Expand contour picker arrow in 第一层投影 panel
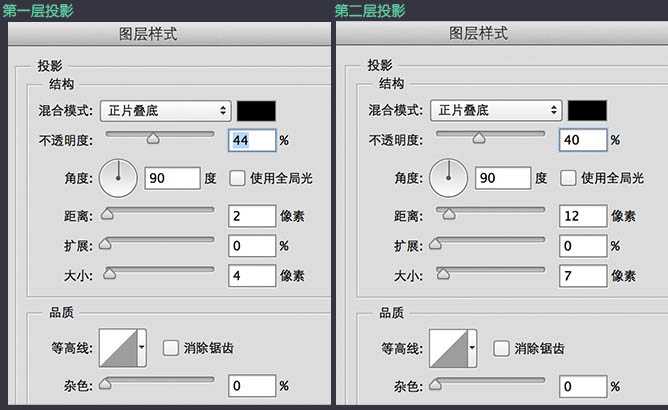Image resolution: width=668 pixels, height=410 pixels. pyautogui.click(x=141, y=348)
